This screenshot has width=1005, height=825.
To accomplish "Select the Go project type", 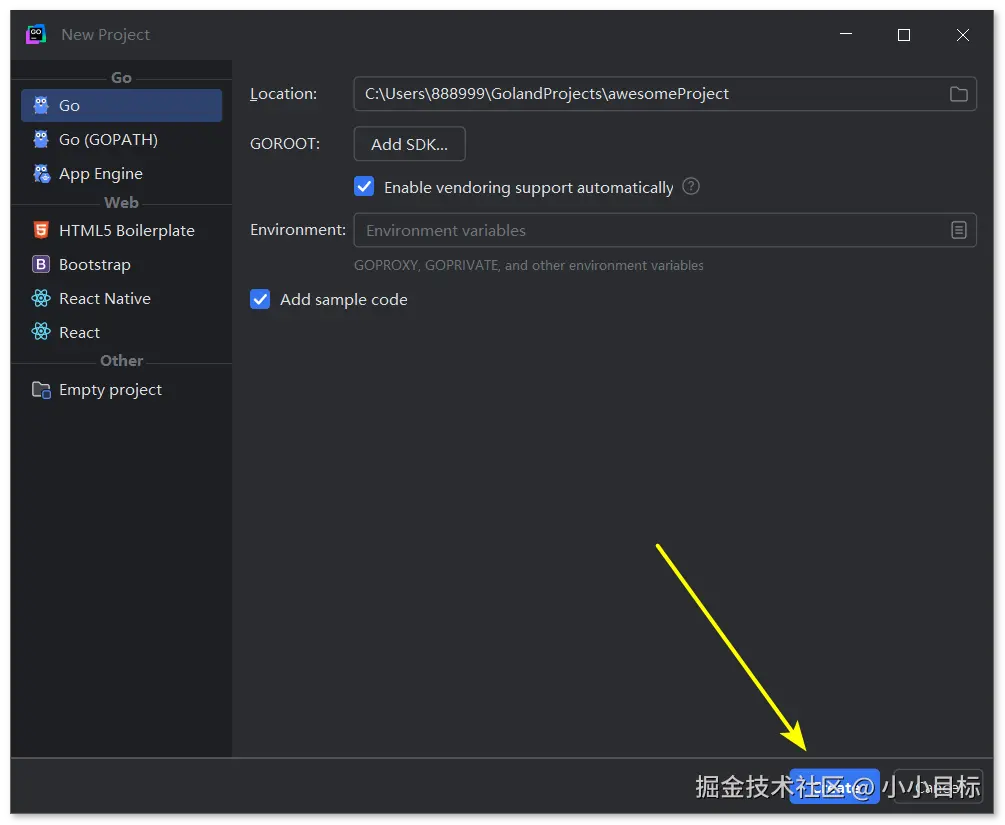I will [x=121, y=105].
